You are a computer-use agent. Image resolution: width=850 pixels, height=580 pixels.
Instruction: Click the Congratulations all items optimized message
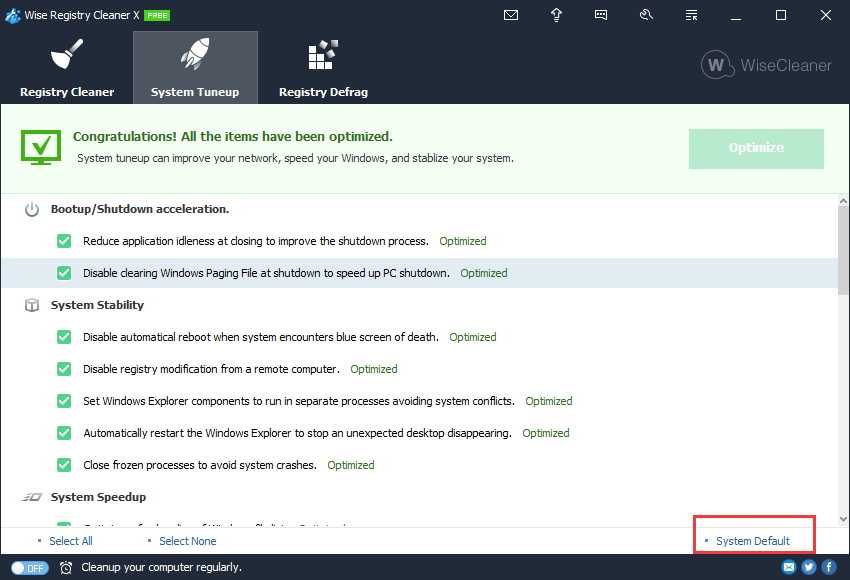tap(233, 137)
